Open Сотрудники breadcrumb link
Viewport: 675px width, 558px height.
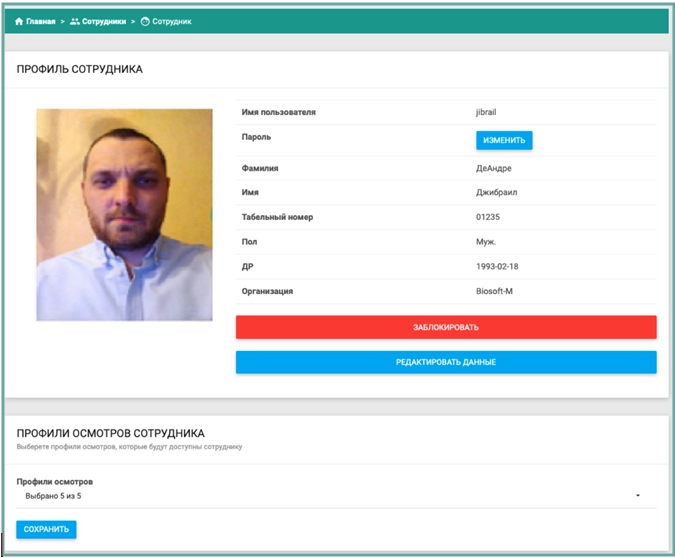(104, 22)
